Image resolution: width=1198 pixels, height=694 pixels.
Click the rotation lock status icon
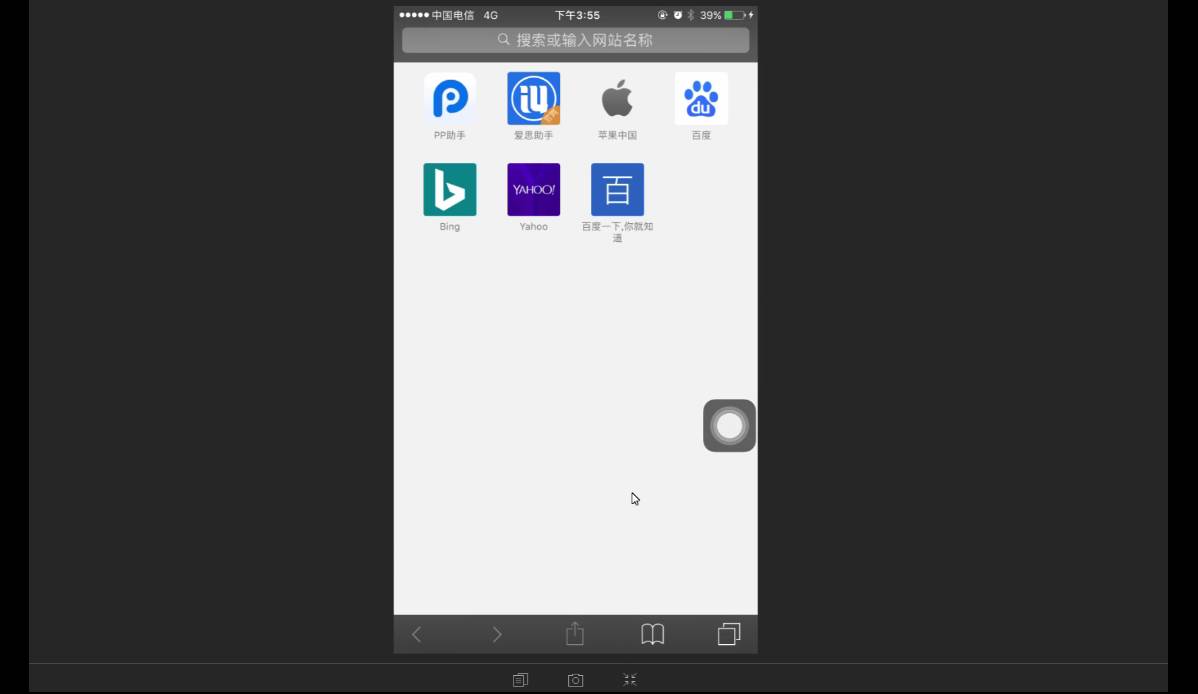[662, 15]
